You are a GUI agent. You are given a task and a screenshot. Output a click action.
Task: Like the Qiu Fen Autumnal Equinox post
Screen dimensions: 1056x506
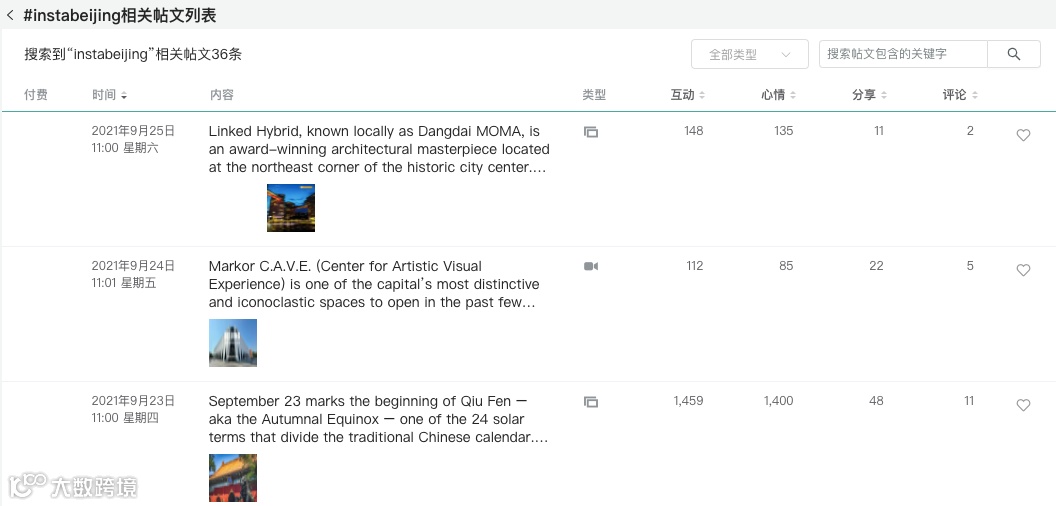[1023, 405]
